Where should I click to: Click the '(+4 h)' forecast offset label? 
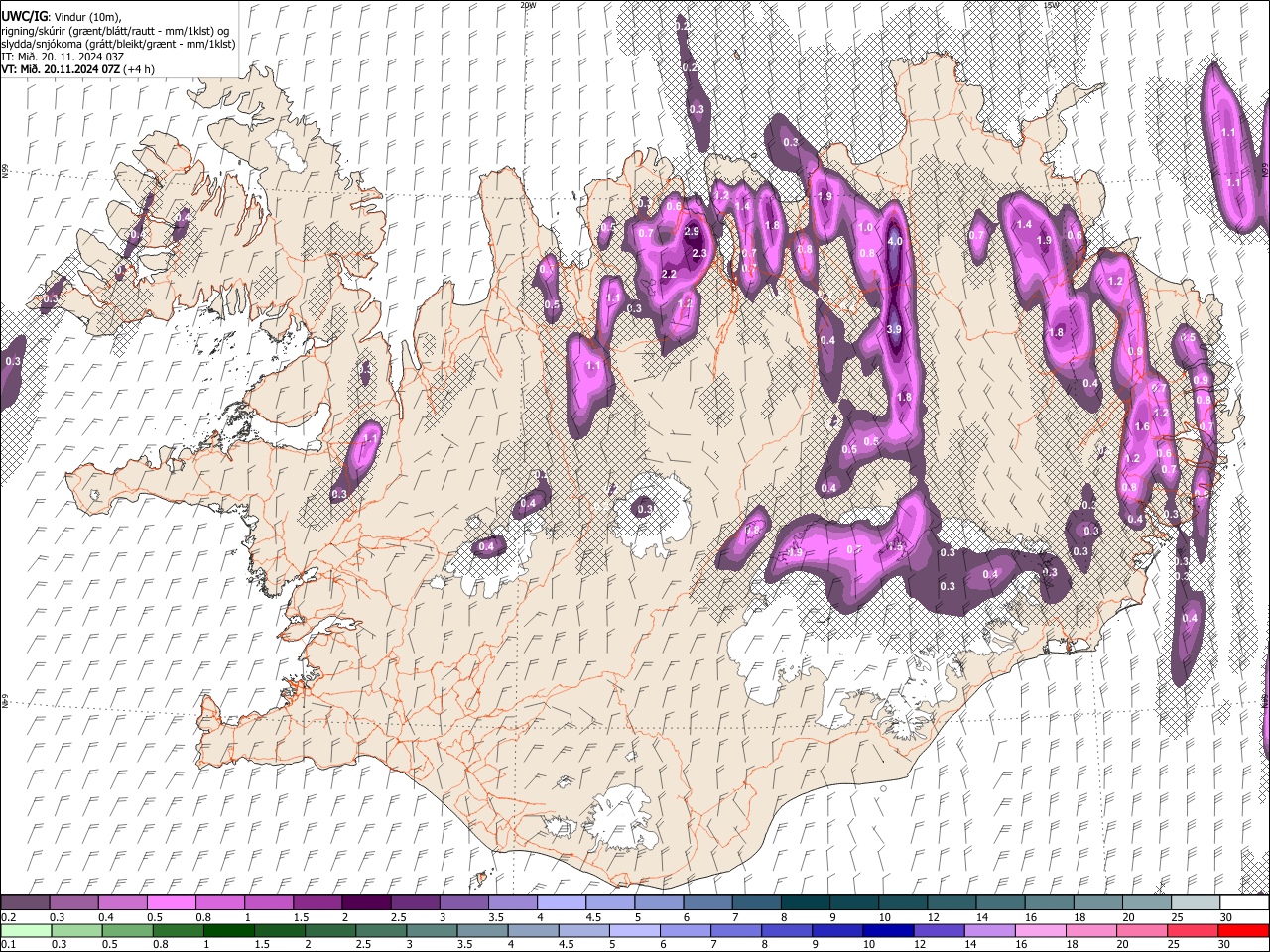(138, 69)
